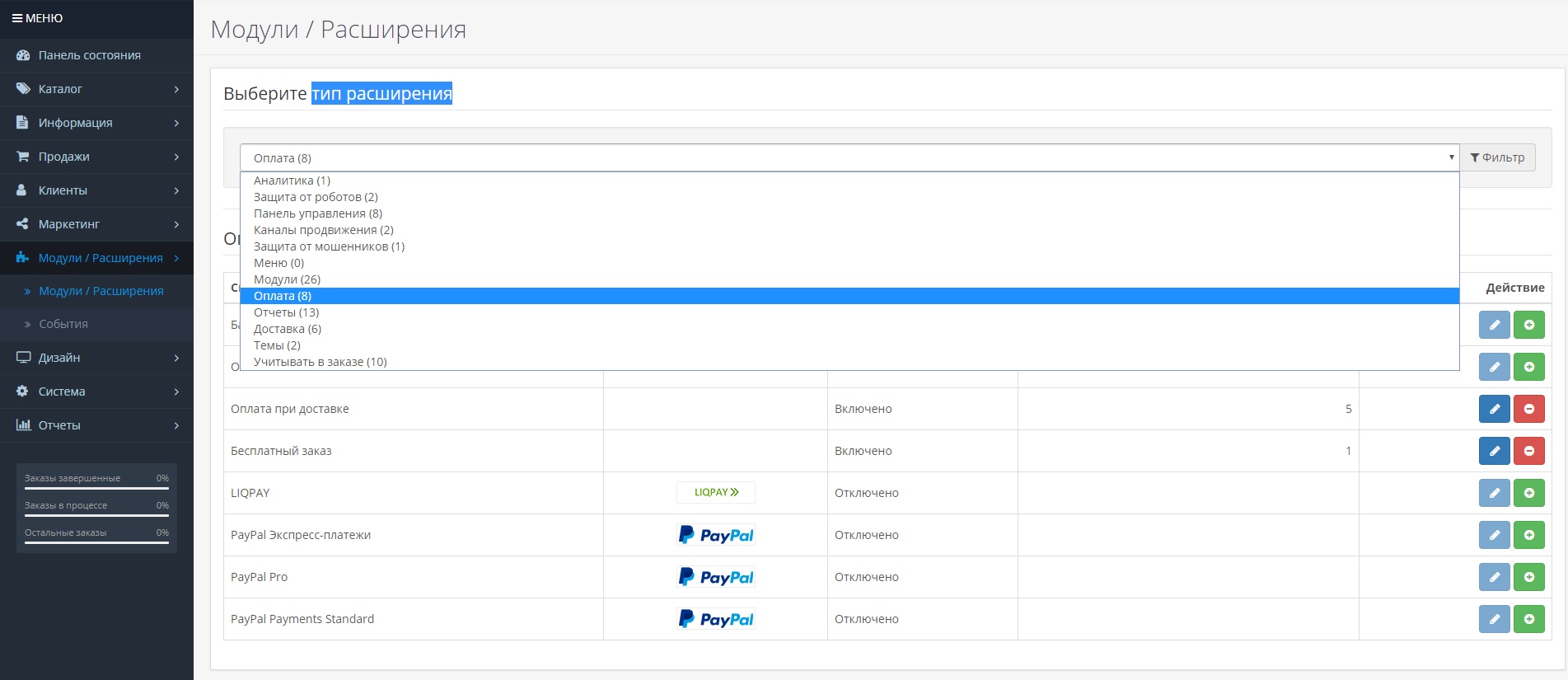Screen dimensions: 1568x680
Task: Uninstall Бесплатный заказ with red minus button
Action: point(1528,451)
